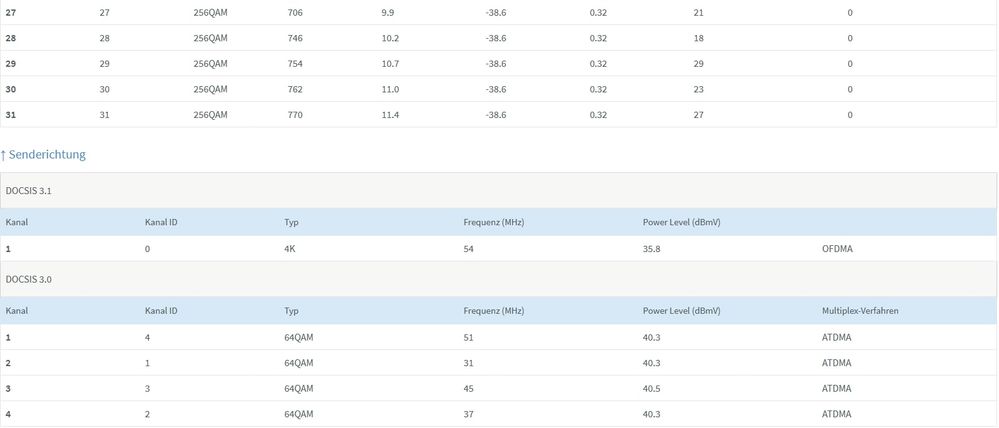Click the 0.32 value in channel 27 row
Screen dimensions: 999x428
(598, 13)
